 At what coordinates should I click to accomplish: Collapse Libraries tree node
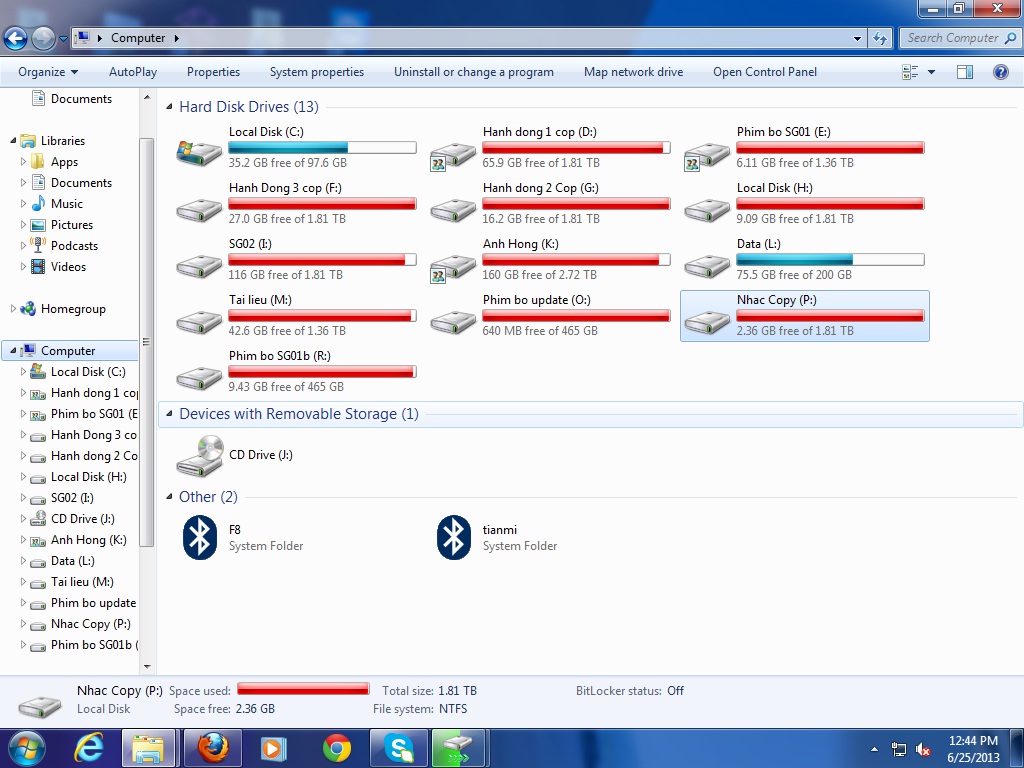click(x=13, y=140)
